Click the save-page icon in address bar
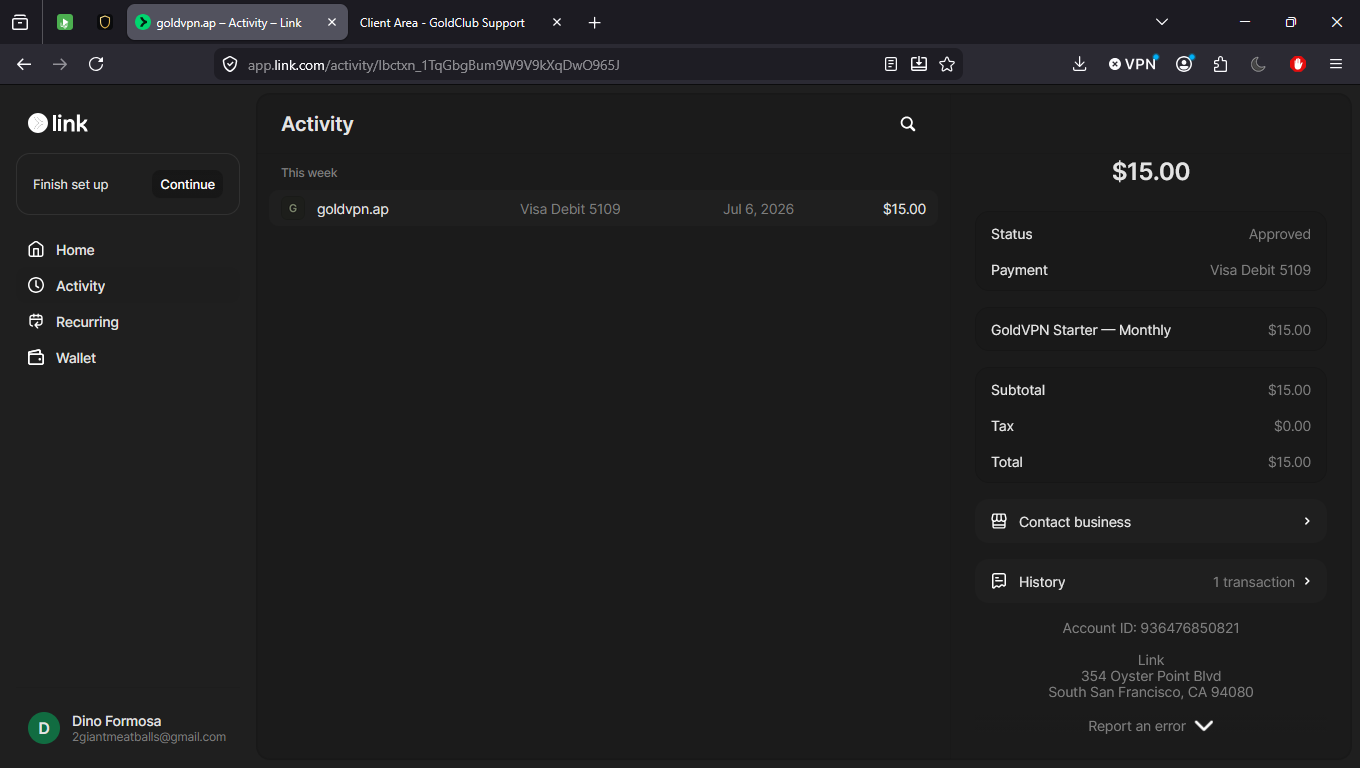Viewport: 1360px width, 768px height. 919,64
